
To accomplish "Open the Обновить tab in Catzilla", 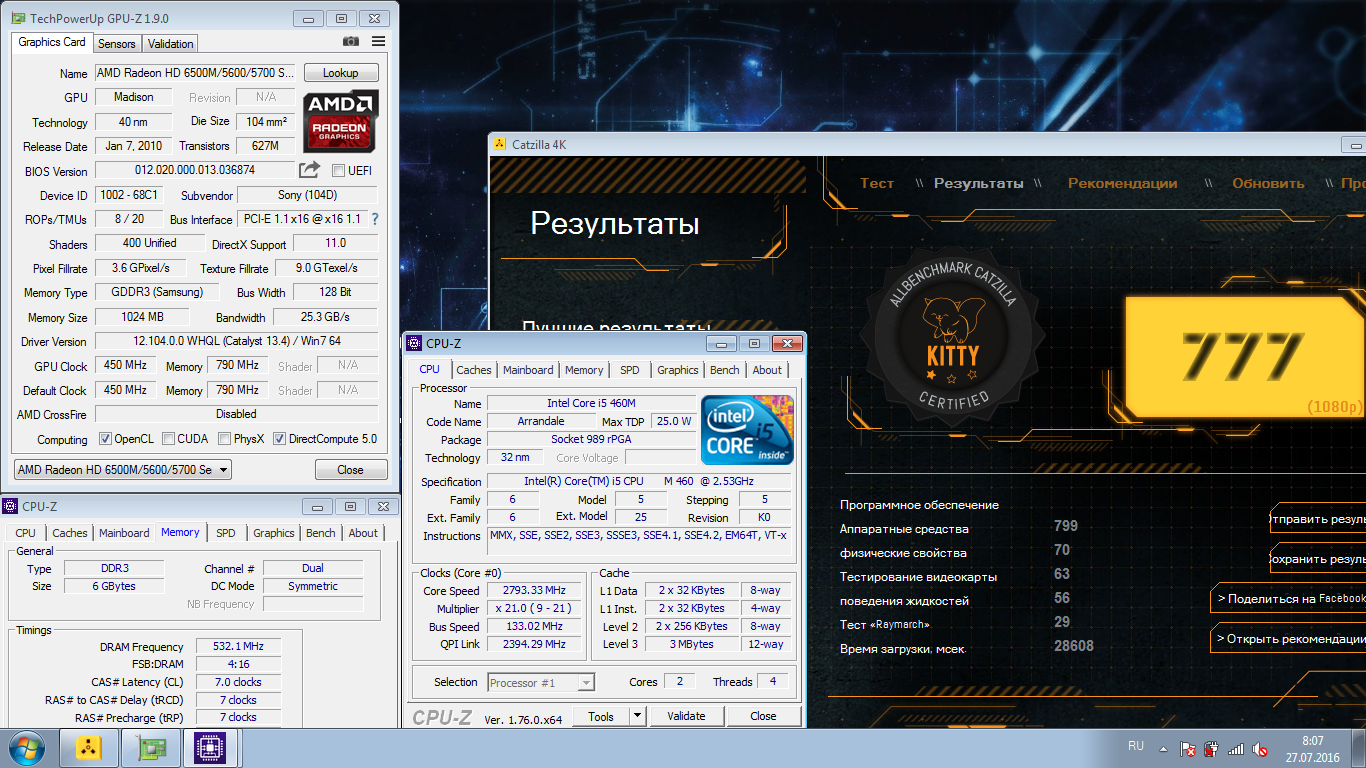I will (x=1268, y=184).
